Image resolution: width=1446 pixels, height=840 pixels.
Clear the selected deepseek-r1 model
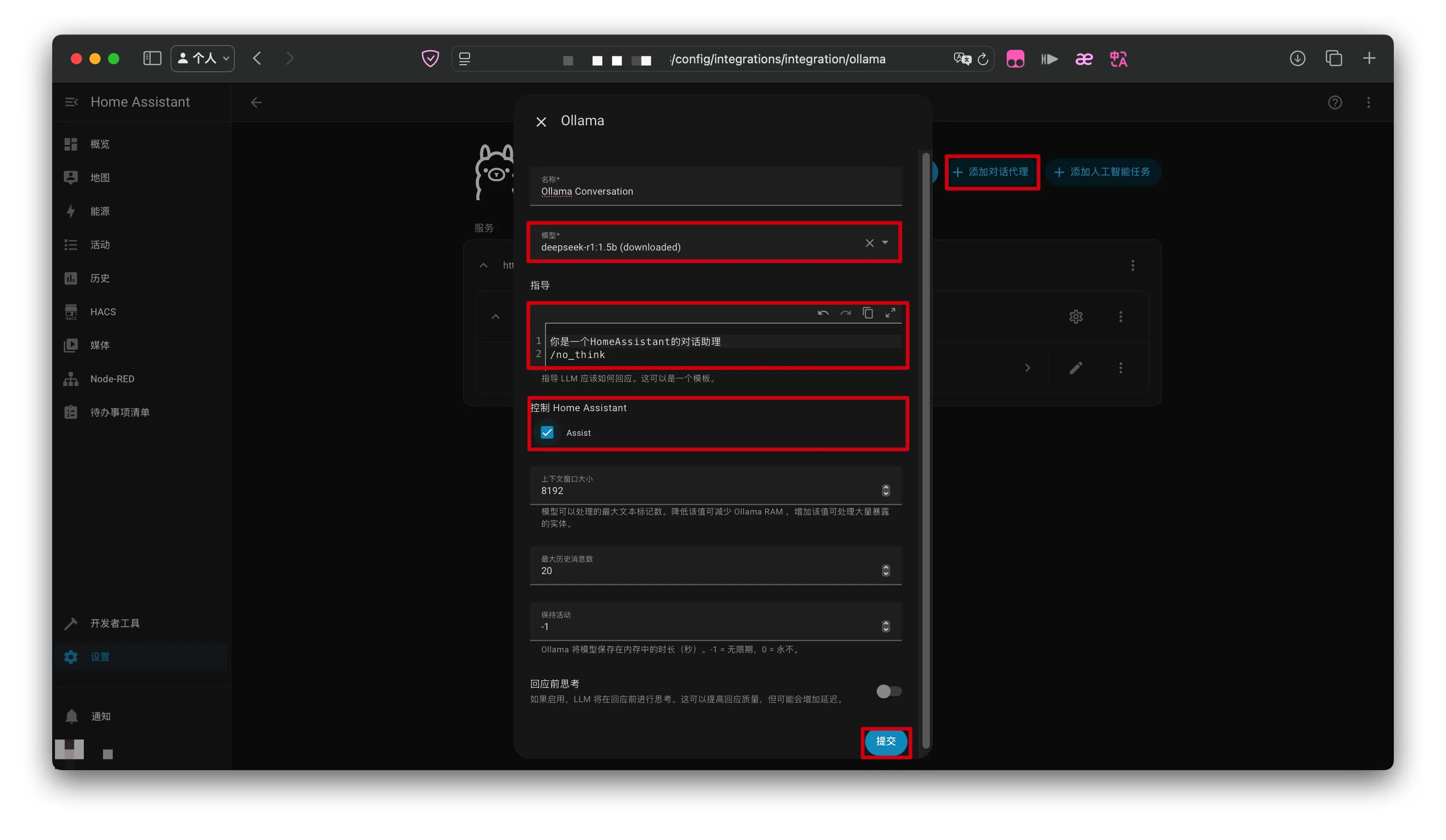point(869,243)
